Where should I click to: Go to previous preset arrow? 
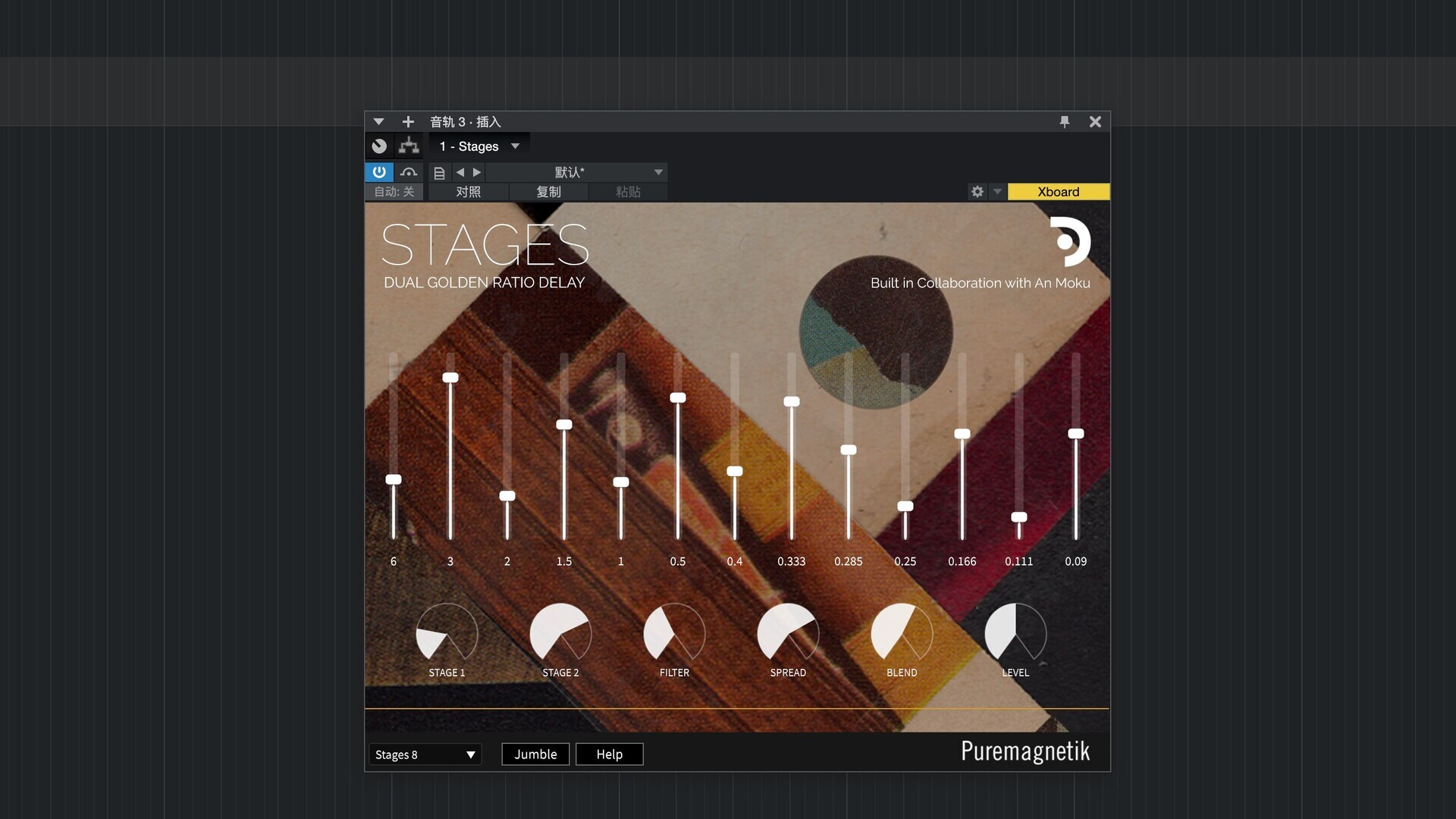click(460, 172)
